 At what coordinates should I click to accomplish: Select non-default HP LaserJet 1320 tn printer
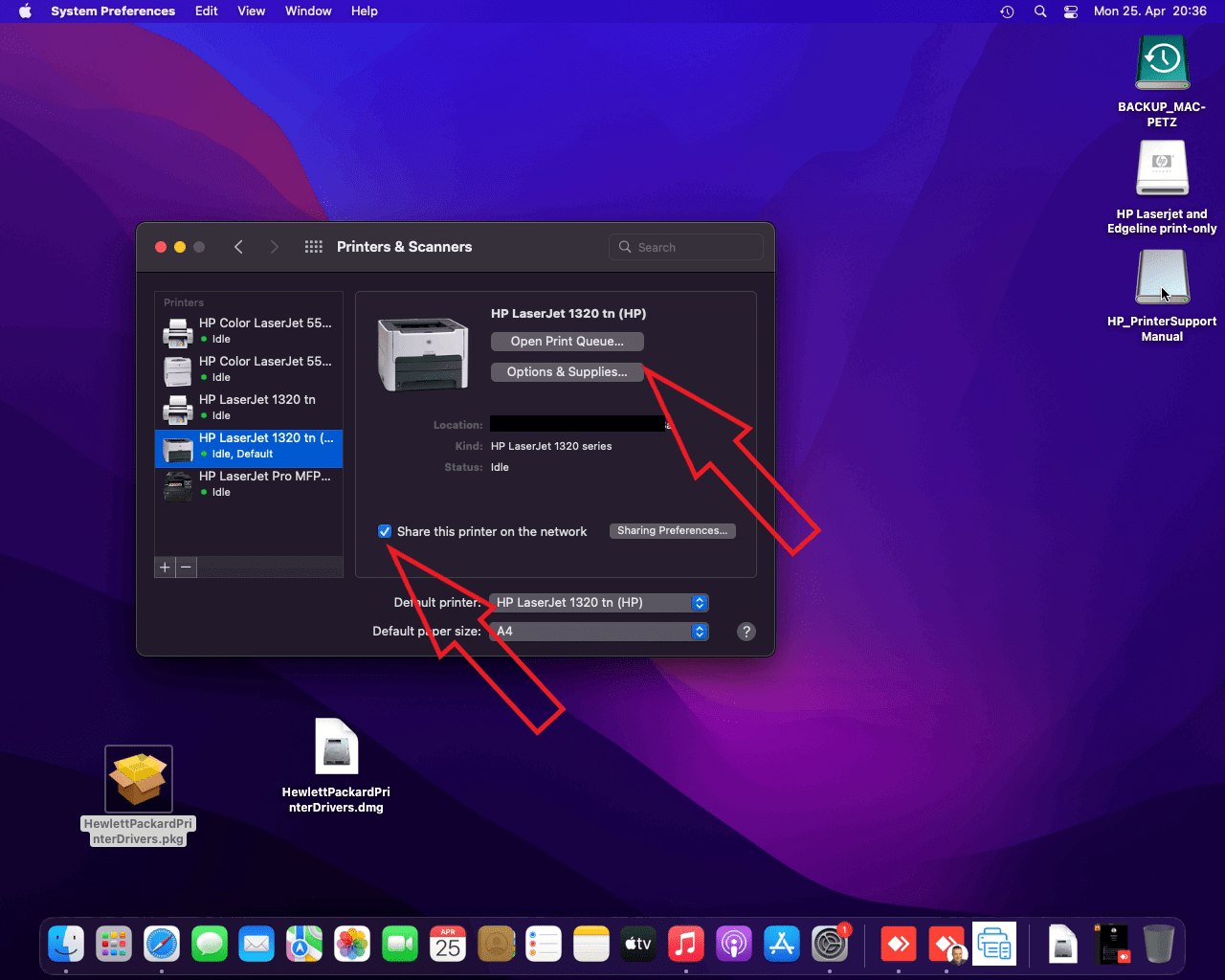tap(249, 410)
